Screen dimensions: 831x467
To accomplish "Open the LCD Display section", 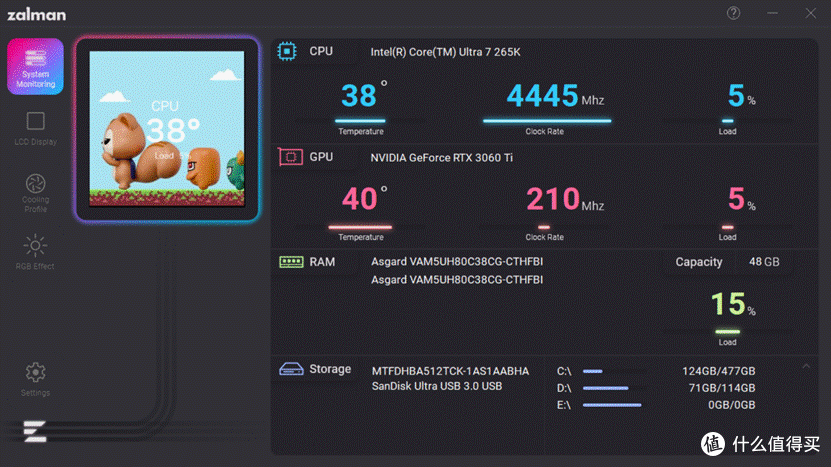I will coord(36,128).
